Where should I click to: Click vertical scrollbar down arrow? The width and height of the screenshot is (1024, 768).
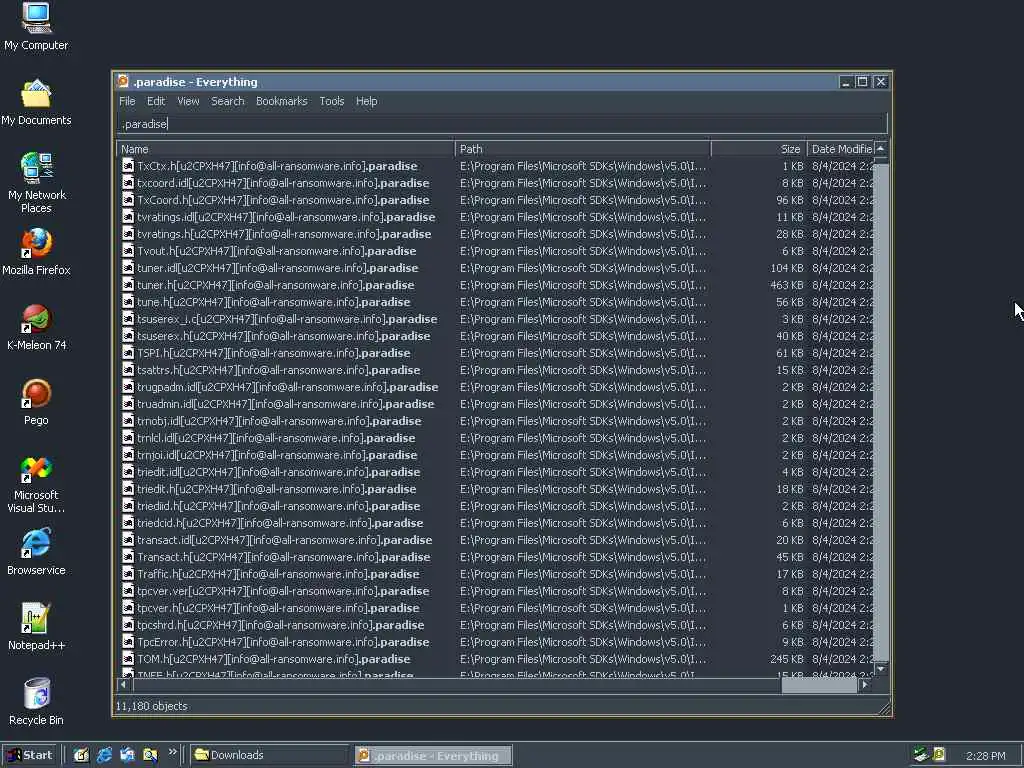(x=881, y=669)
